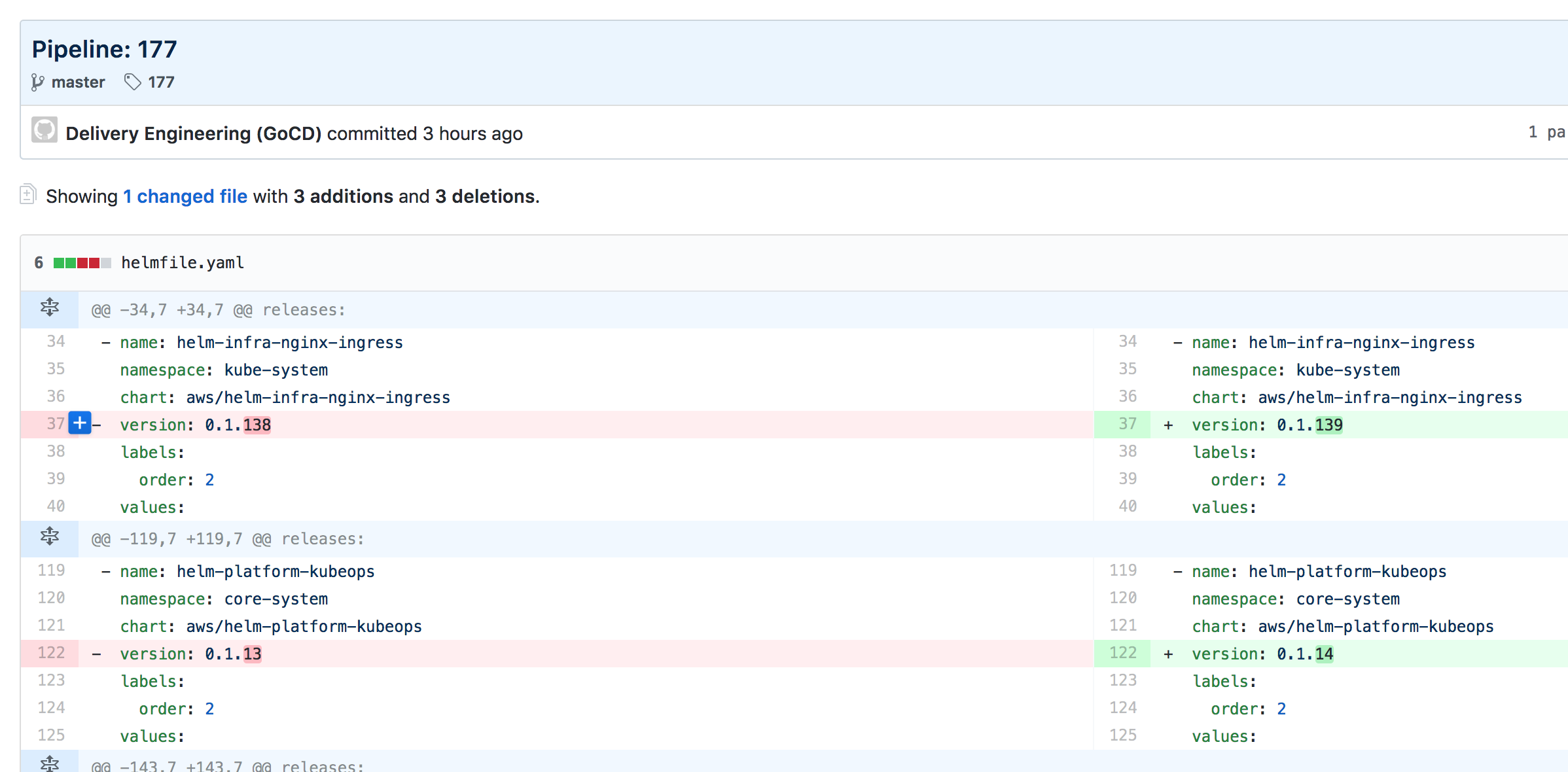
Task: Click Delivery Engineering (GoCD) committer name
Action: pos(194,133)
